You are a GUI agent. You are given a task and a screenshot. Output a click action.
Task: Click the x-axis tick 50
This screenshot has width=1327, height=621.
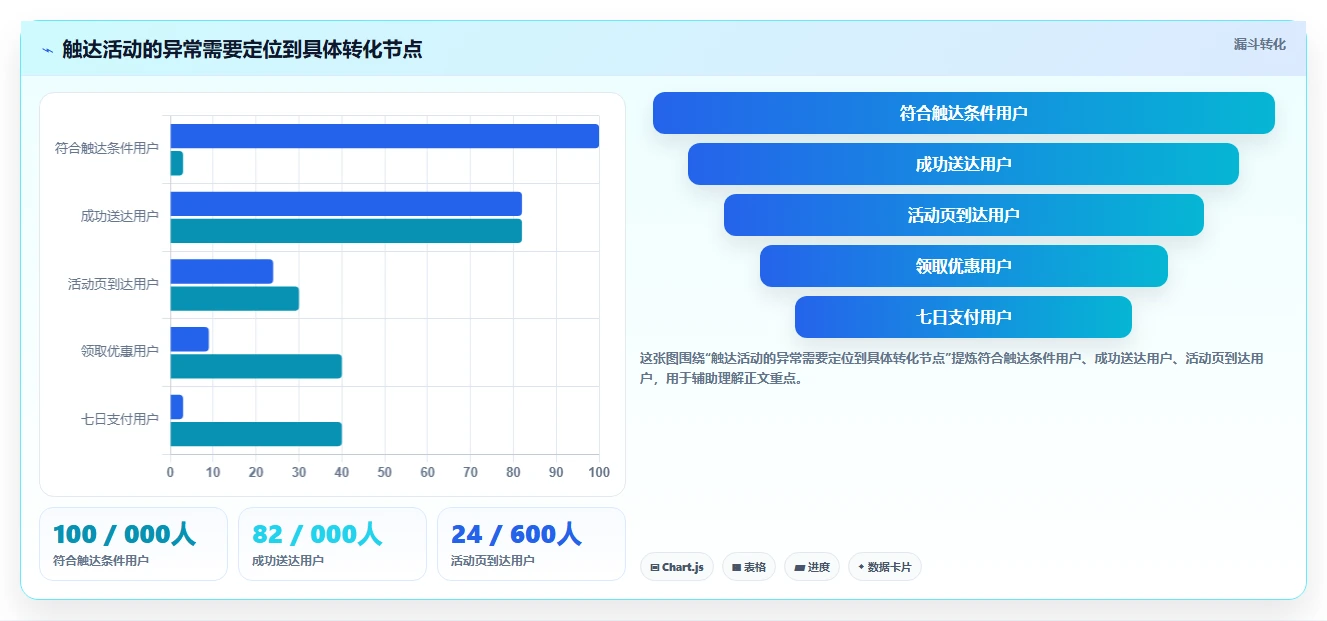(385, 472)
